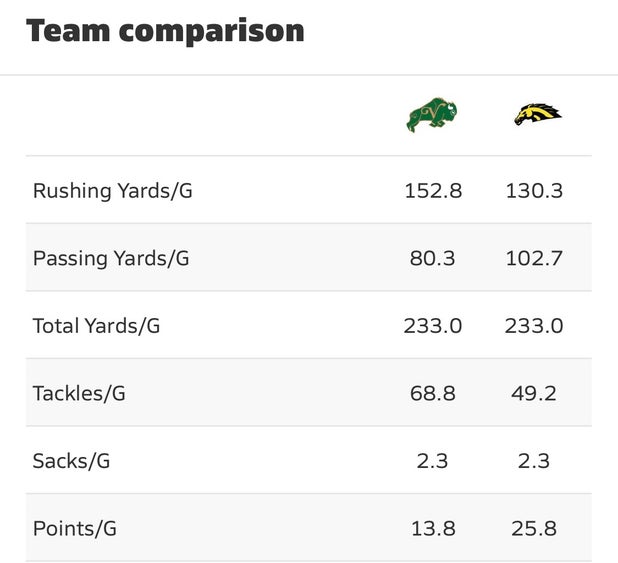Click the 152.8 rushing yards value
618x563 pixels.
(433, 190)
